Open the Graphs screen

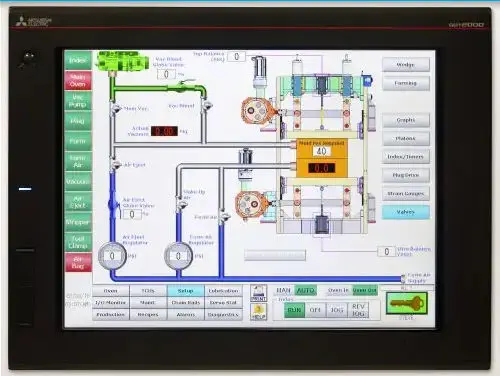(x=406, y=120)
